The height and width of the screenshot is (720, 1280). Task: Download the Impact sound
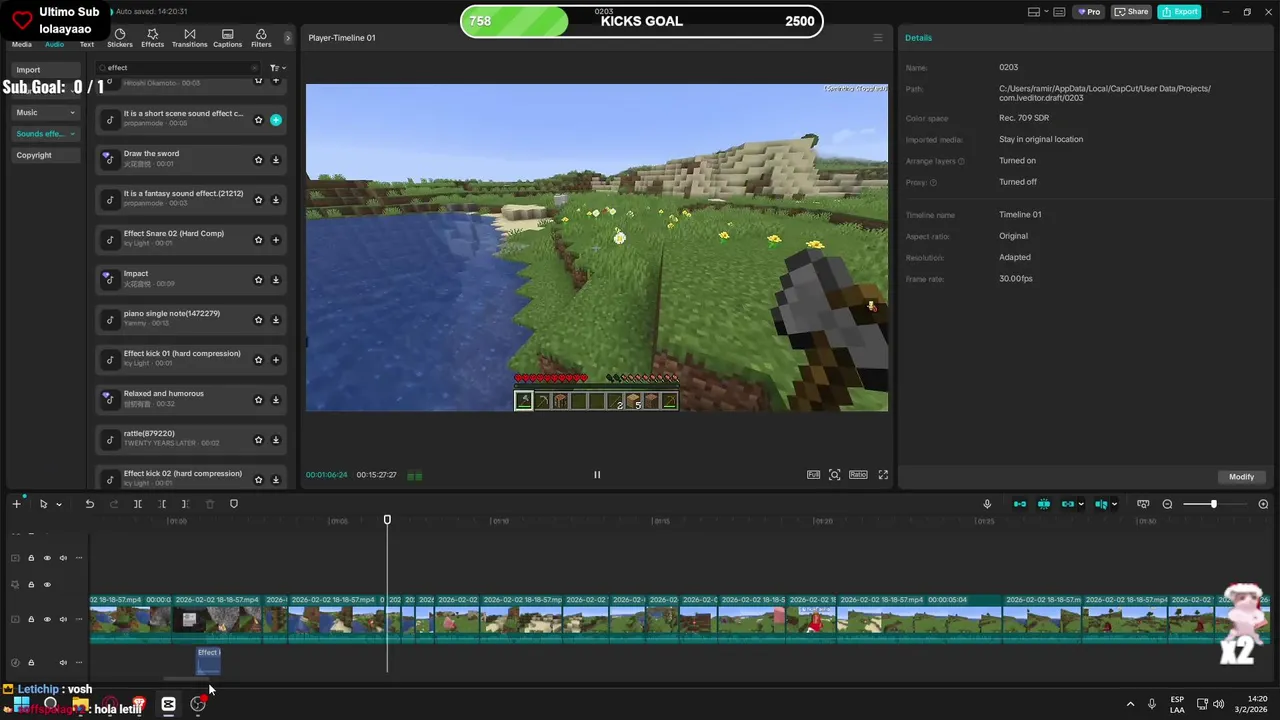276,280
